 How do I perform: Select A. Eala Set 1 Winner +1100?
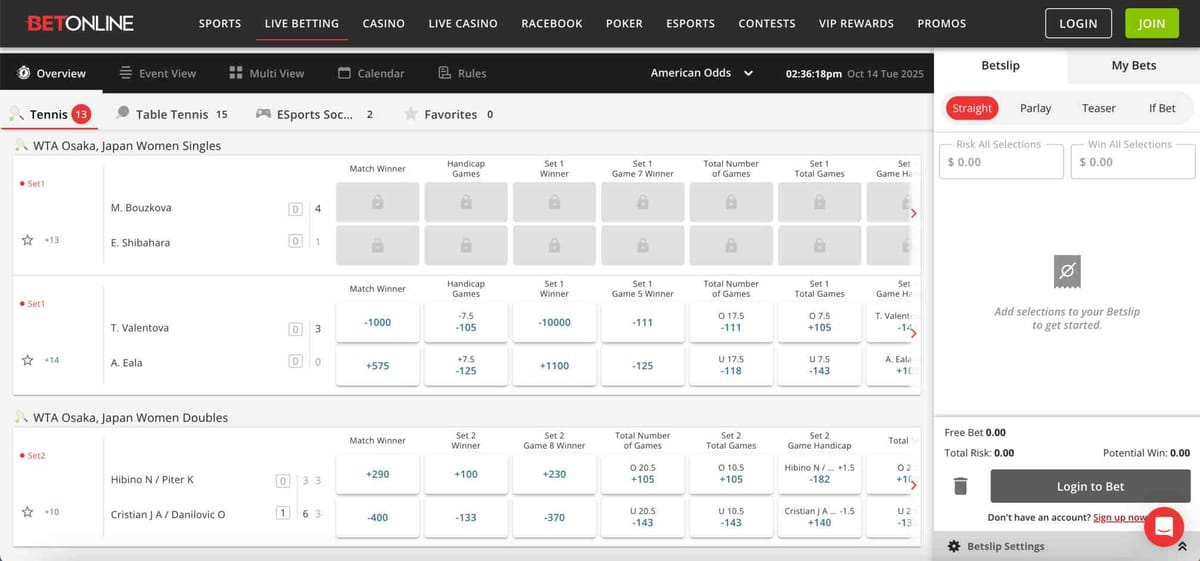554,365
